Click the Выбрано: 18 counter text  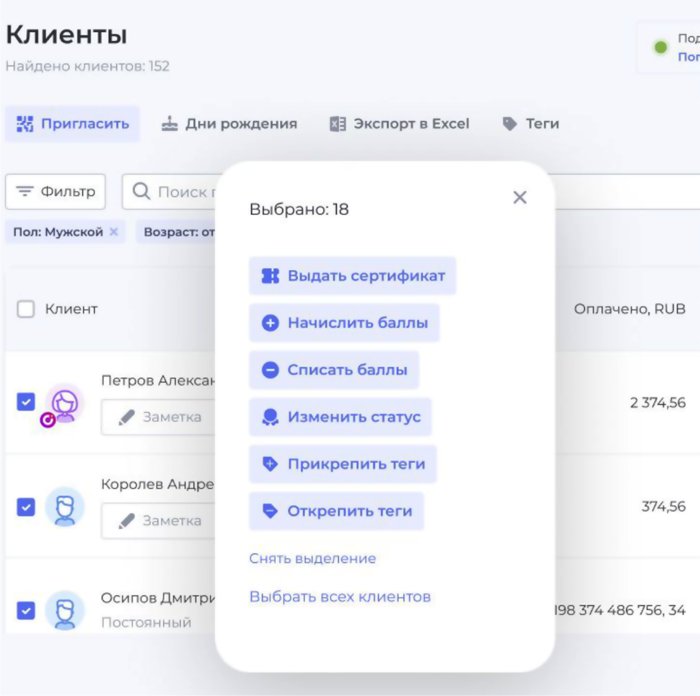pyautogui.click(x=299, y=209)
